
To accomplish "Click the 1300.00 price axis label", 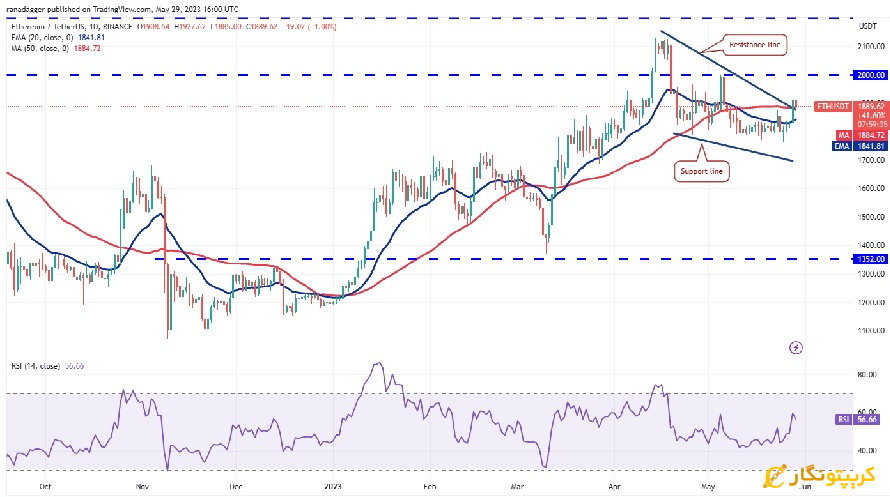I will [x=871, y=274].
